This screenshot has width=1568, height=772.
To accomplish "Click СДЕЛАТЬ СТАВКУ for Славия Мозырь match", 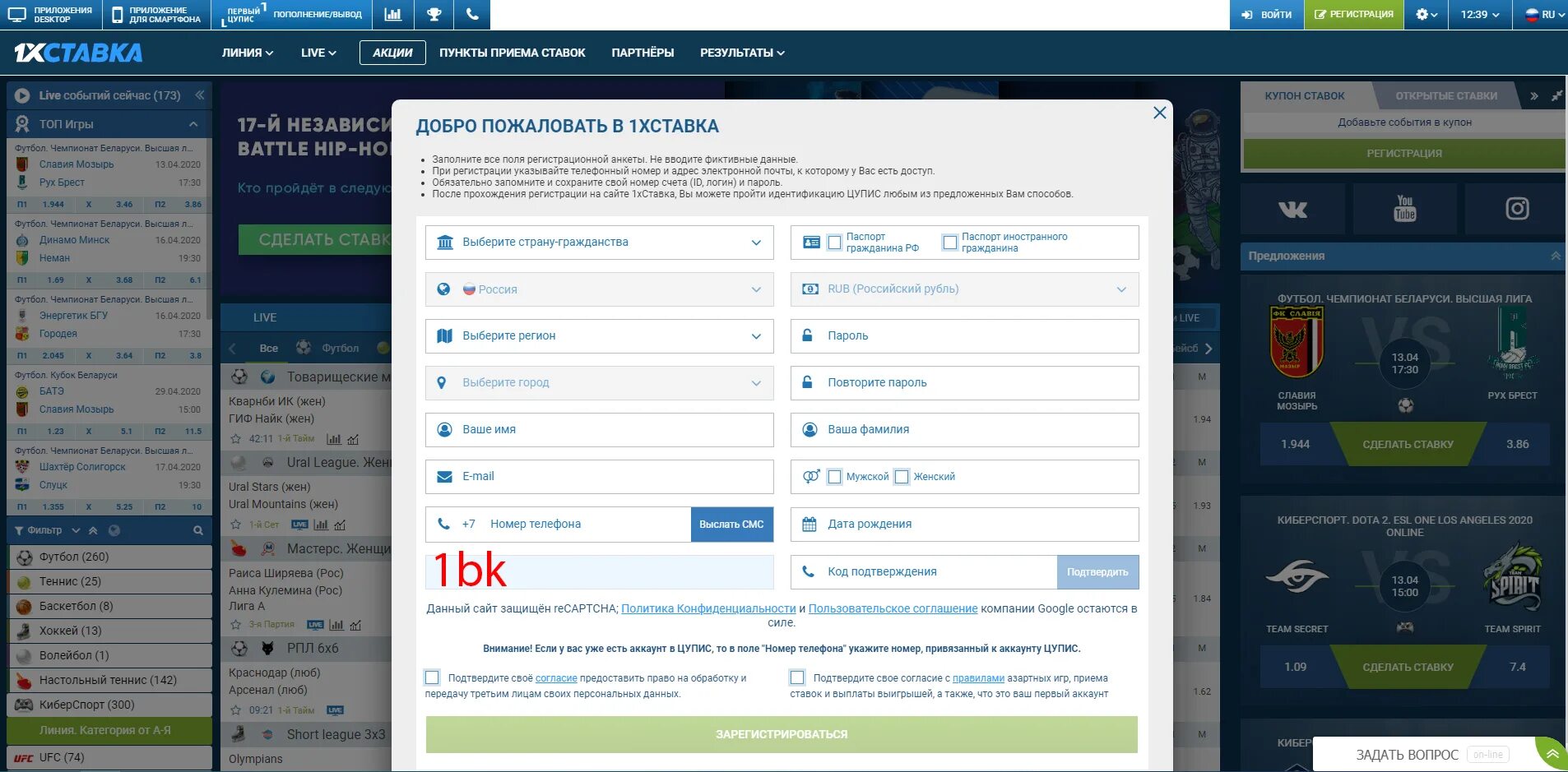I will coord(1408,444).
